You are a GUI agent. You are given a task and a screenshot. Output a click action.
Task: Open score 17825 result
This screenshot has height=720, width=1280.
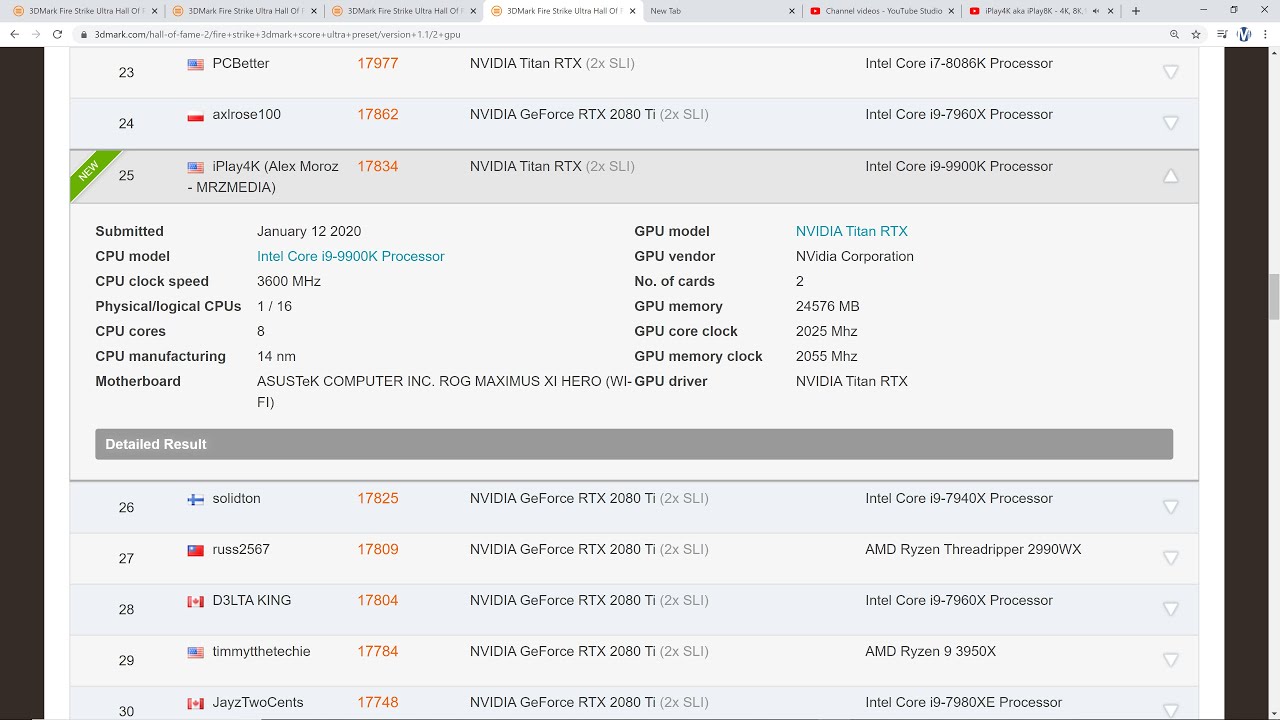378,498
